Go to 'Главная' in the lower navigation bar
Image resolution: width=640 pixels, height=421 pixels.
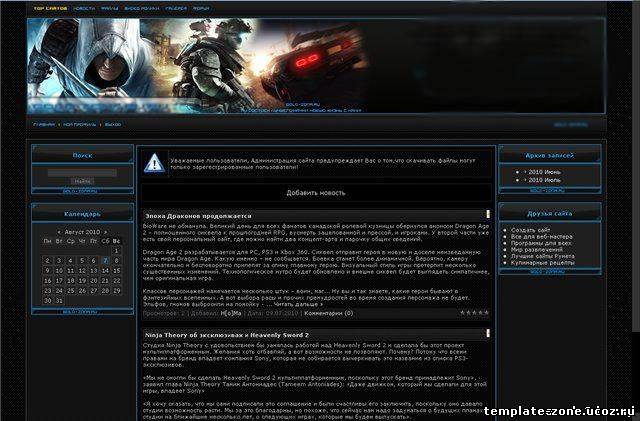44,125
